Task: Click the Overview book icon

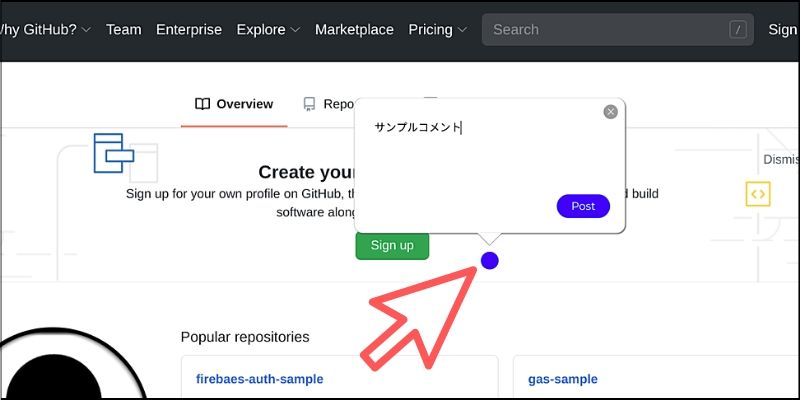Action: (x=203, y=104)
